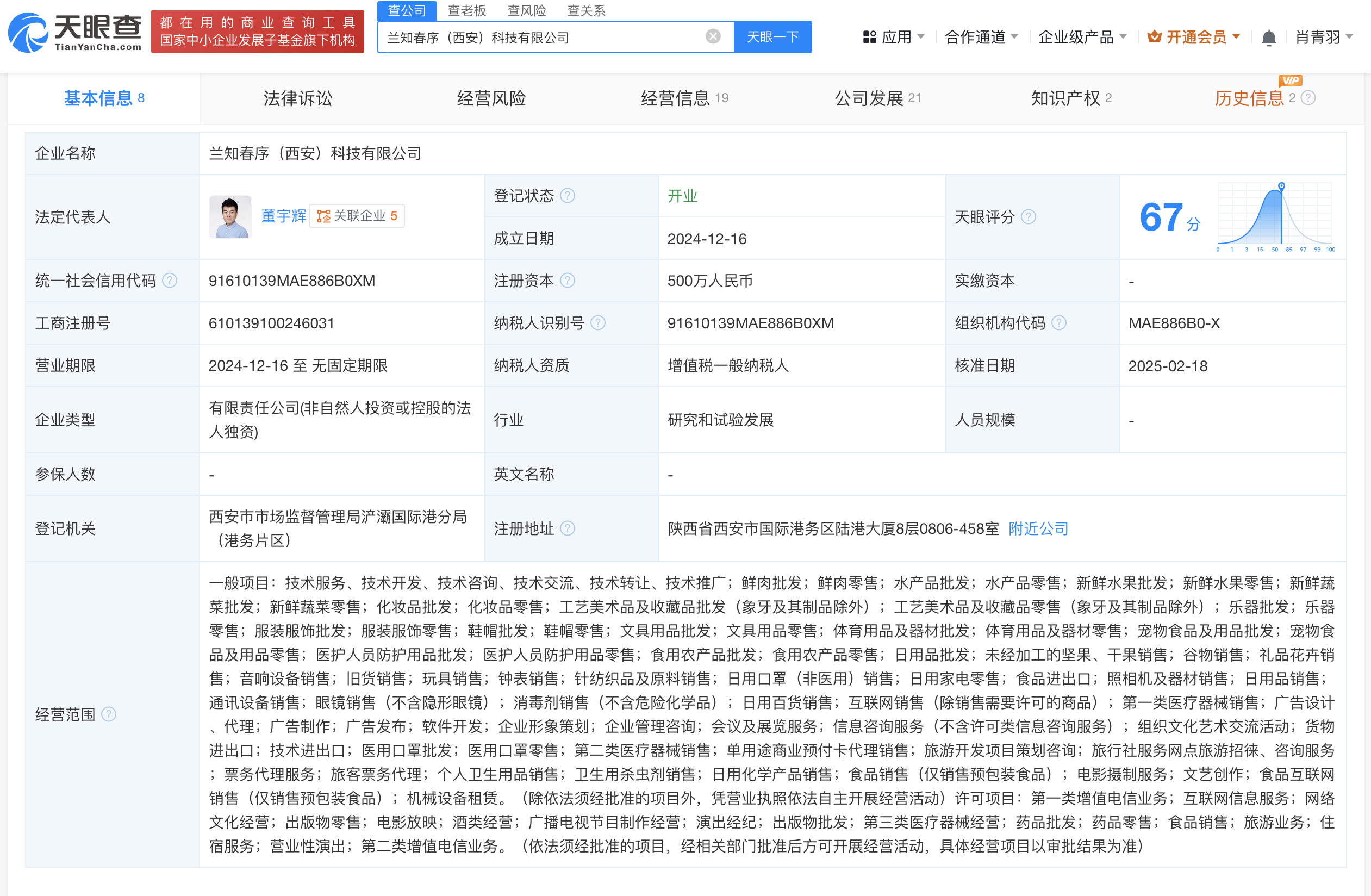Click help icon beside 天眼评分
Viewport: 1371px width, 896px height.
[x=1029, y=217]
